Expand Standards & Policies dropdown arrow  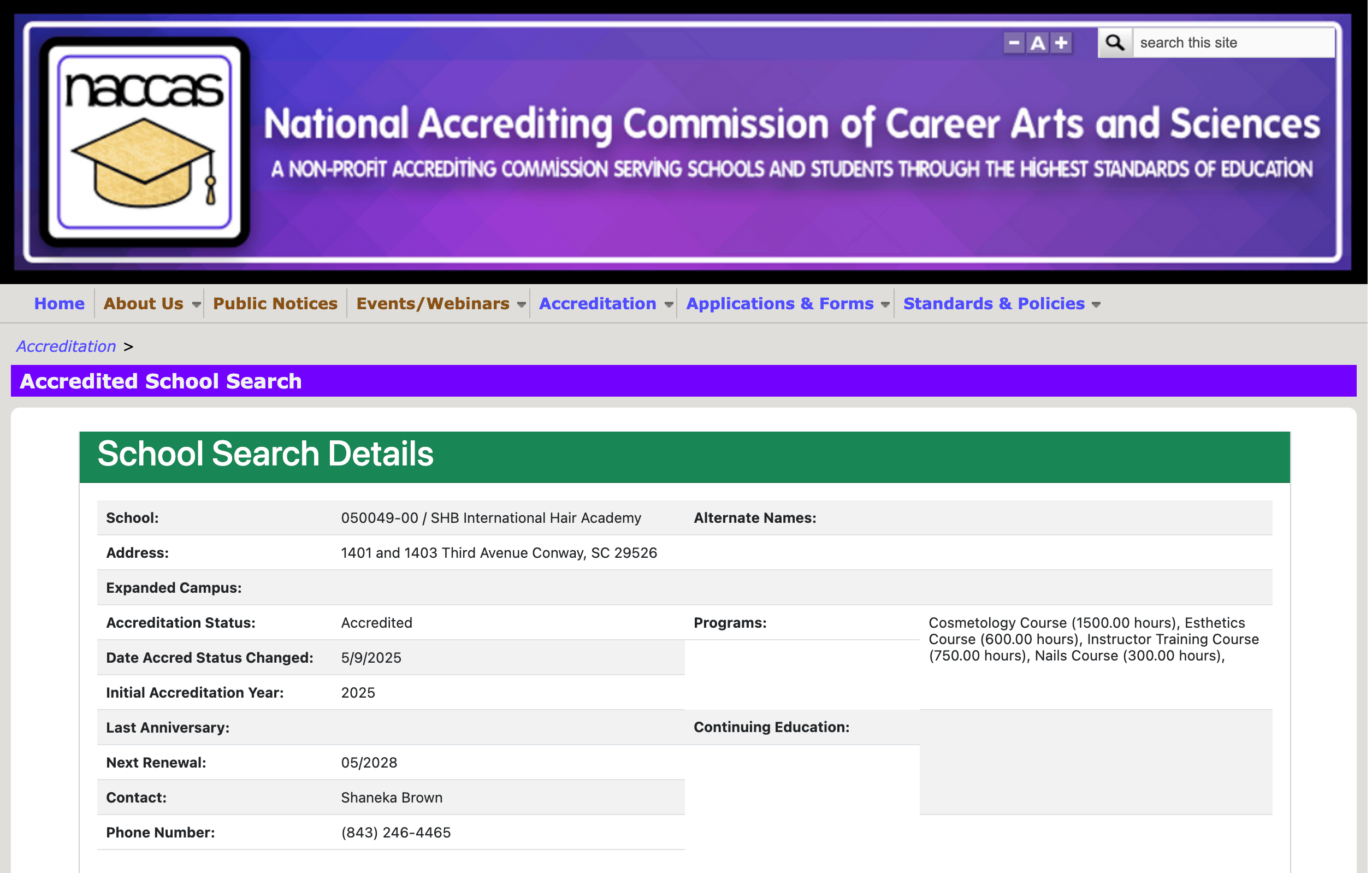[1096, 305]
